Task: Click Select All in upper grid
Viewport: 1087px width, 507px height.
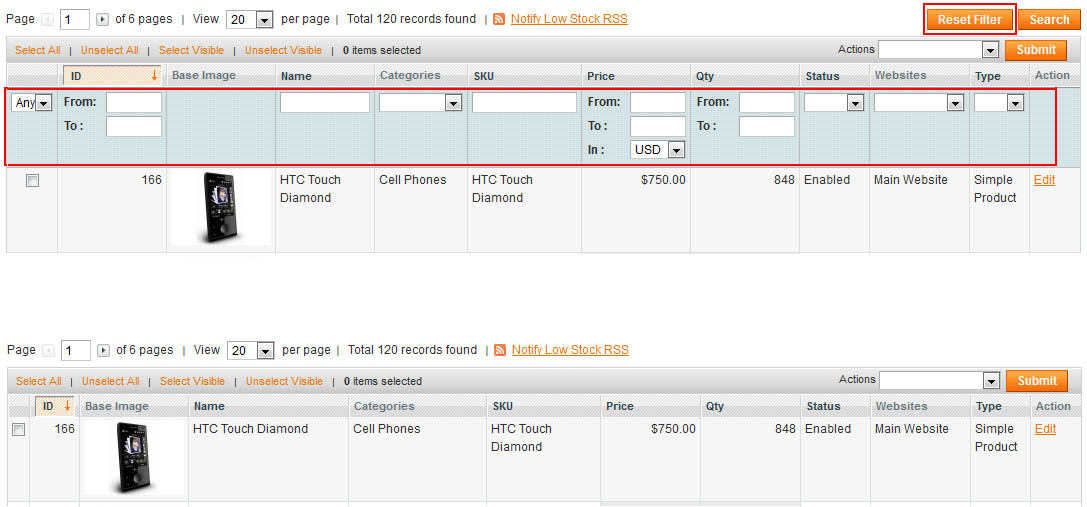Action: [37, 50]
